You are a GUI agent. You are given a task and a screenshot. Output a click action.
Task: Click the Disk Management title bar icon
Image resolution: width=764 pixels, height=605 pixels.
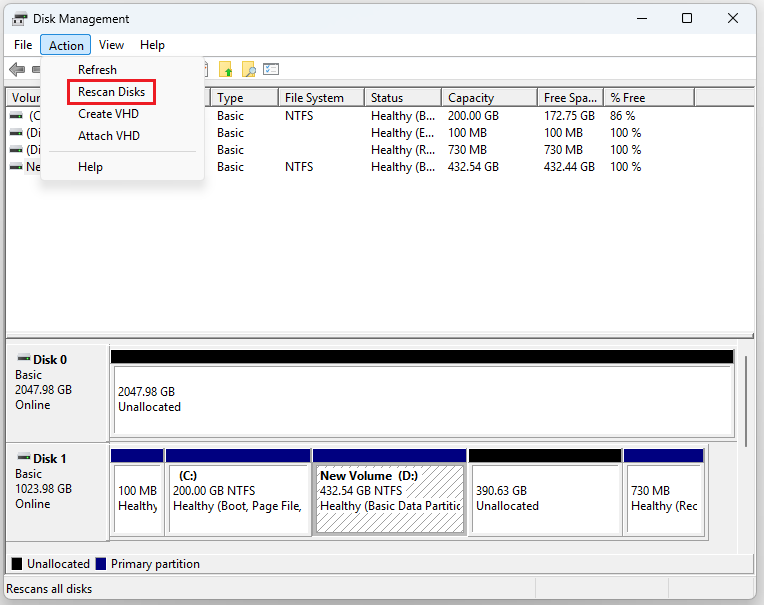[19, 19]
